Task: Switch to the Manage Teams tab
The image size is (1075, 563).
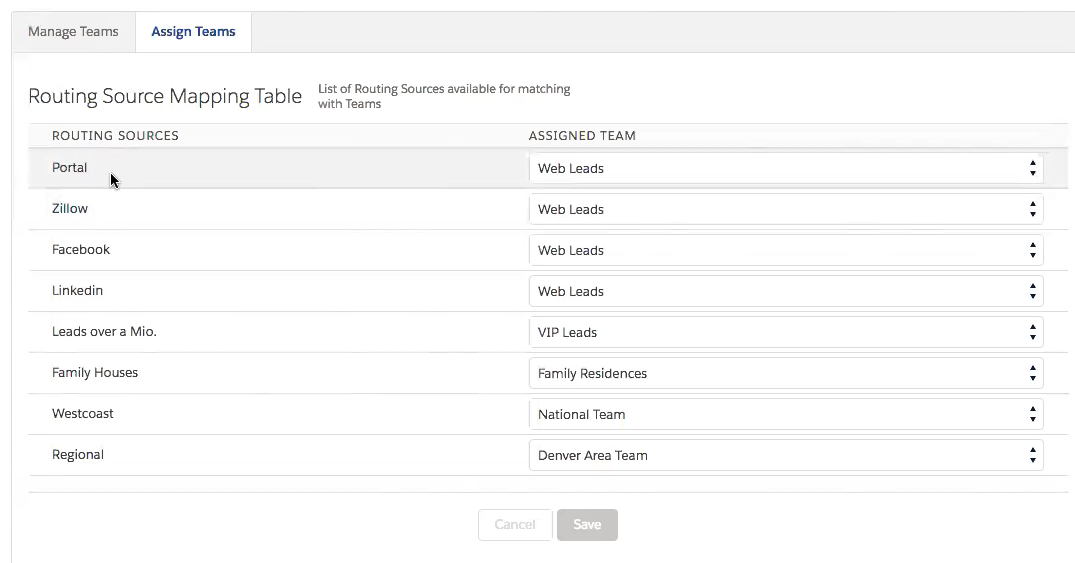Action: click(73, 32)
